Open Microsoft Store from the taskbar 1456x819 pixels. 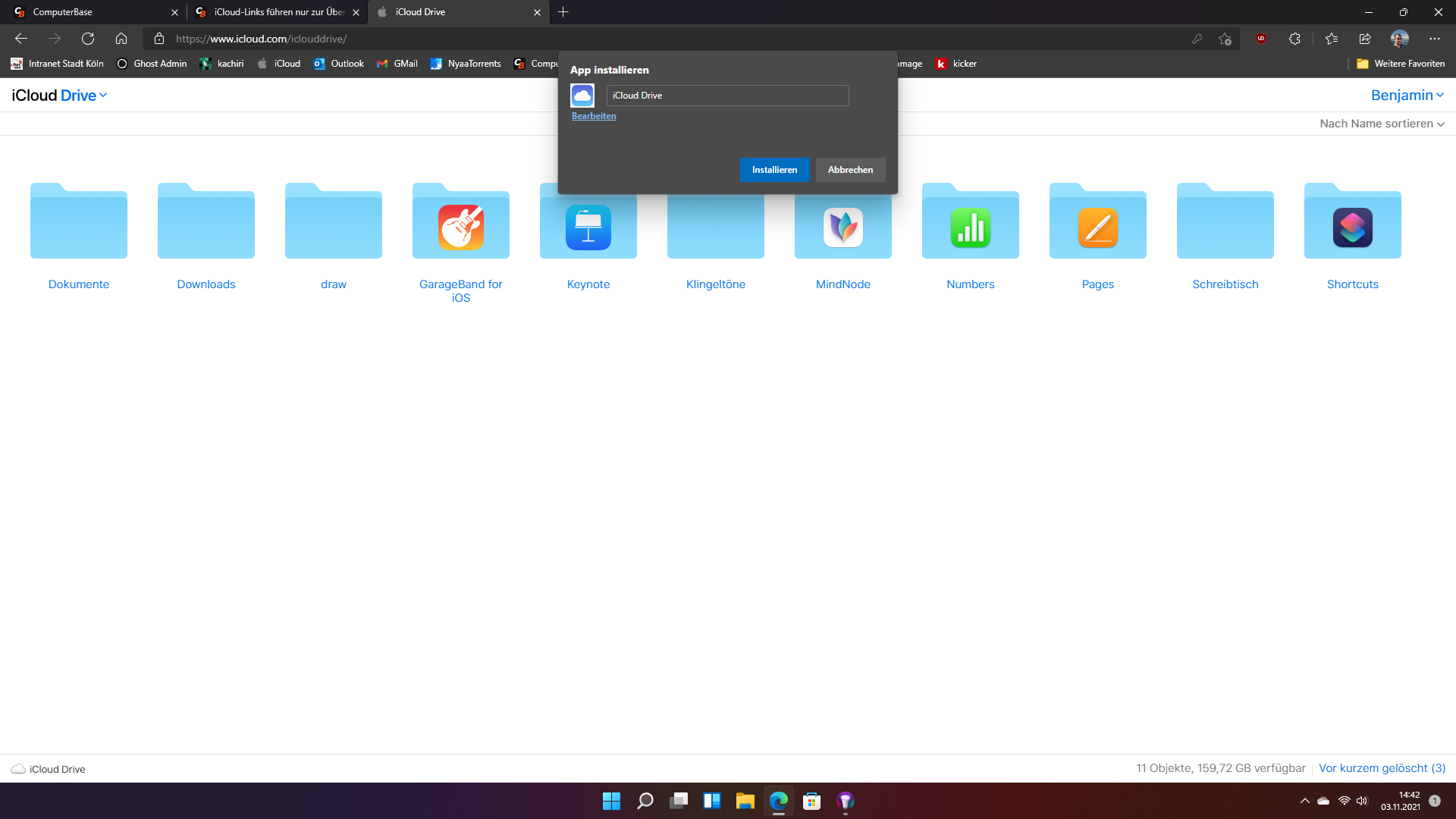[811, 801]
